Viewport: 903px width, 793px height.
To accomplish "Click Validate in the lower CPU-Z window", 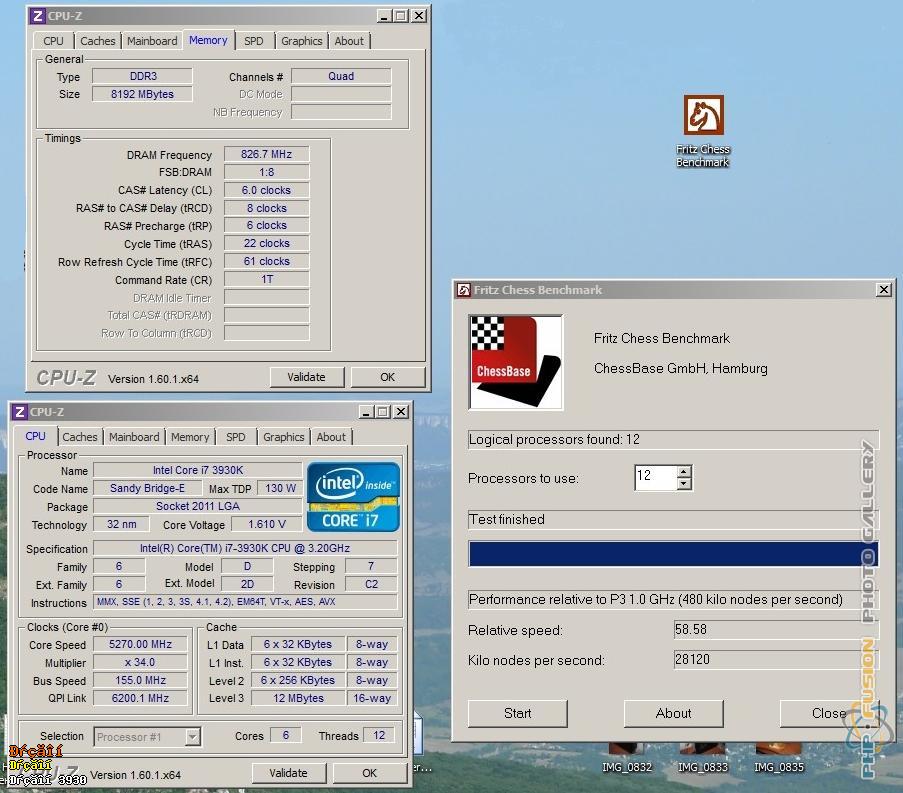I will coord(289,773).
